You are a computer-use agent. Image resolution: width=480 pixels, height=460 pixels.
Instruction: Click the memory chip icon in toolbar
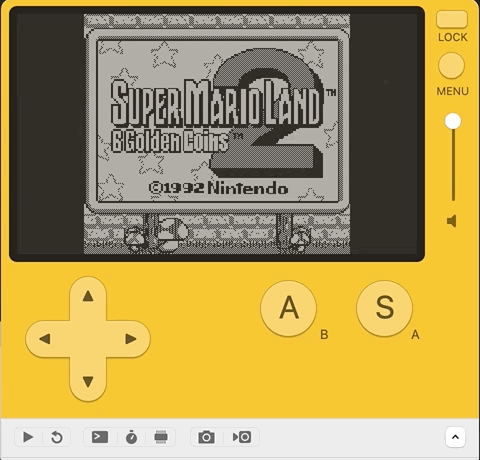tap(161, 437)
